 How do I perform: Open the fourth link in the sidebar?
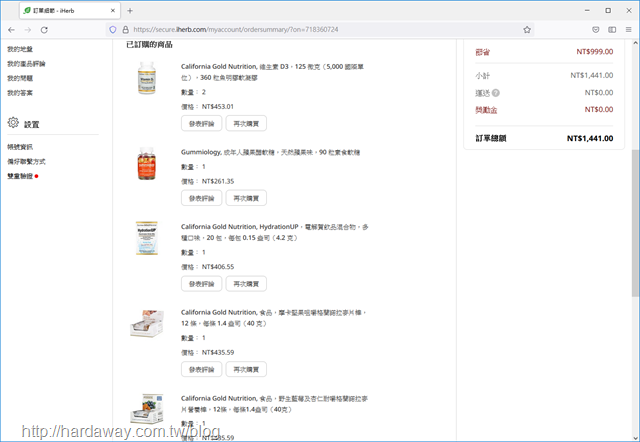click(x=20, y=93)
